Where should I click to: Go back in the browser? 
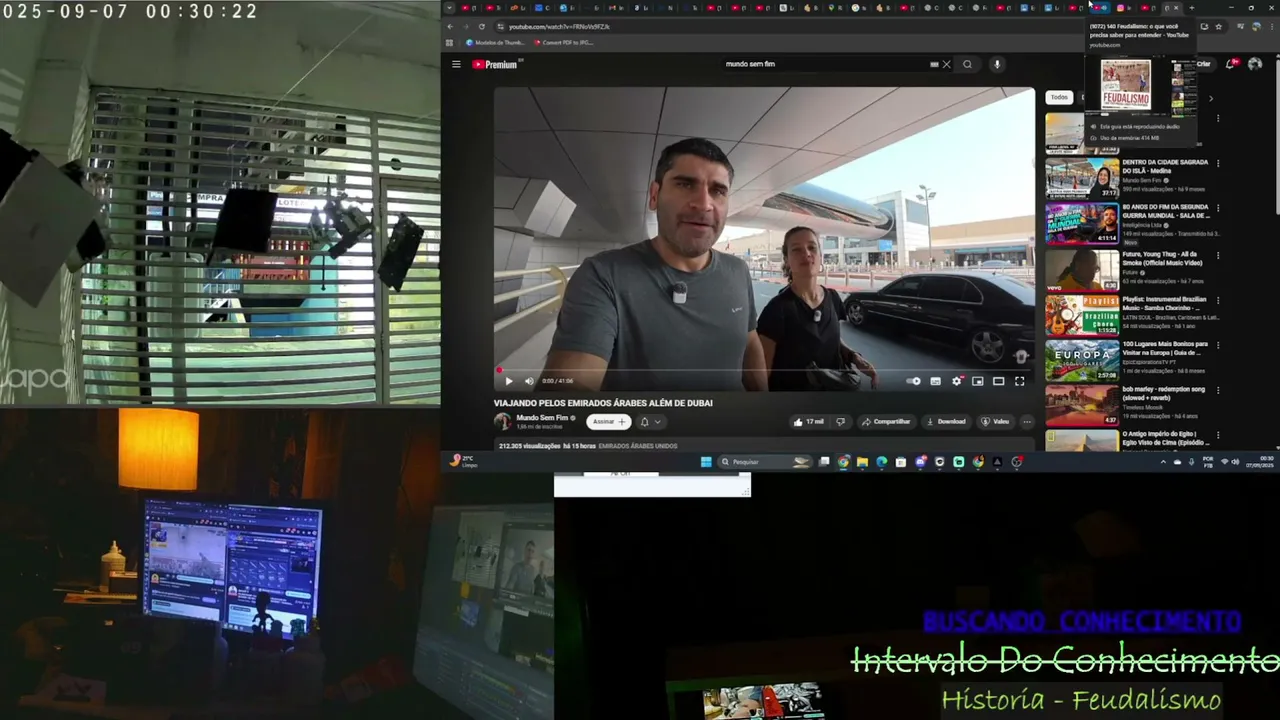pos(450,27)
